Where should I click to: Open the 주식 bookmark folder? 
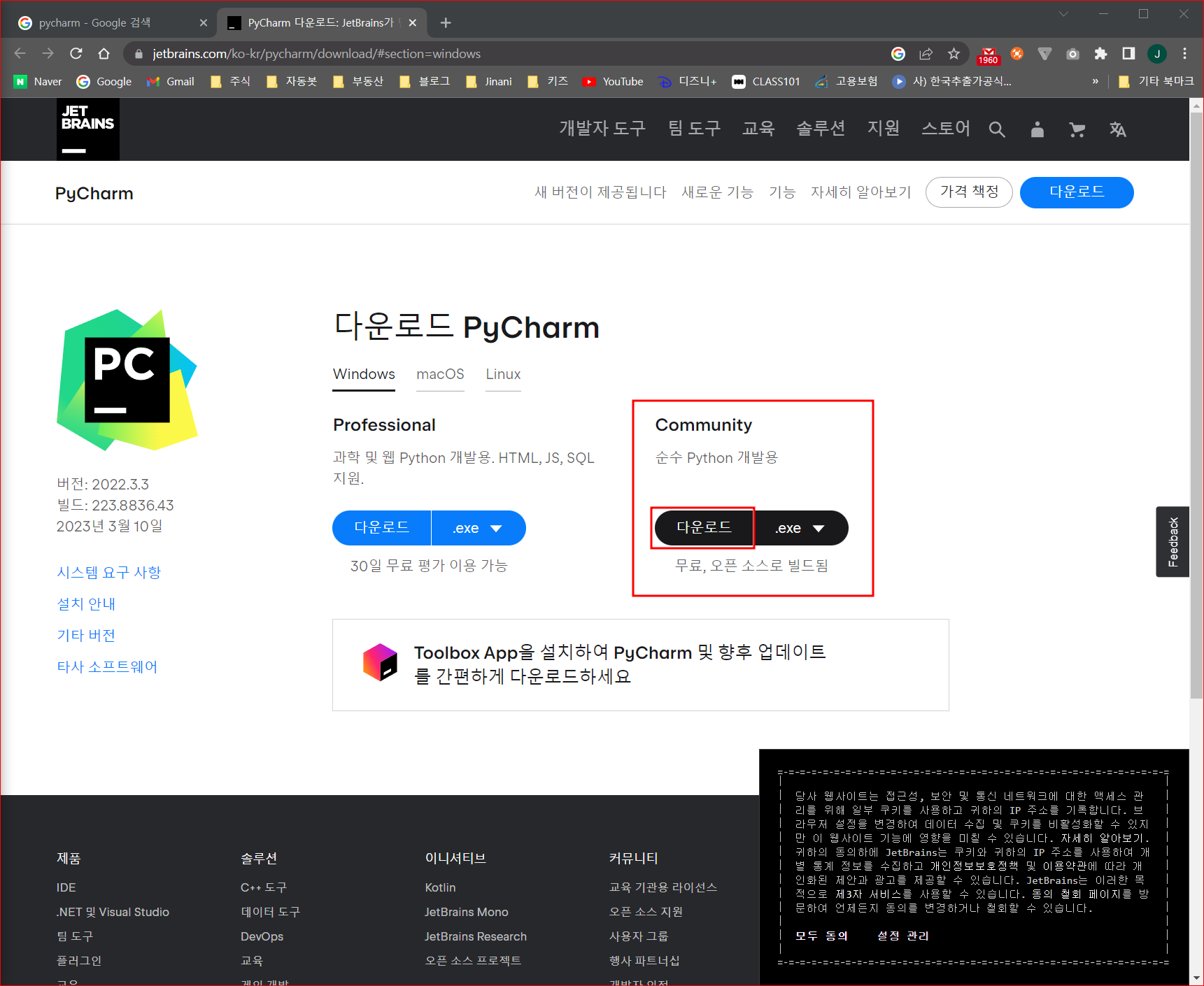[x=231, y=82]
